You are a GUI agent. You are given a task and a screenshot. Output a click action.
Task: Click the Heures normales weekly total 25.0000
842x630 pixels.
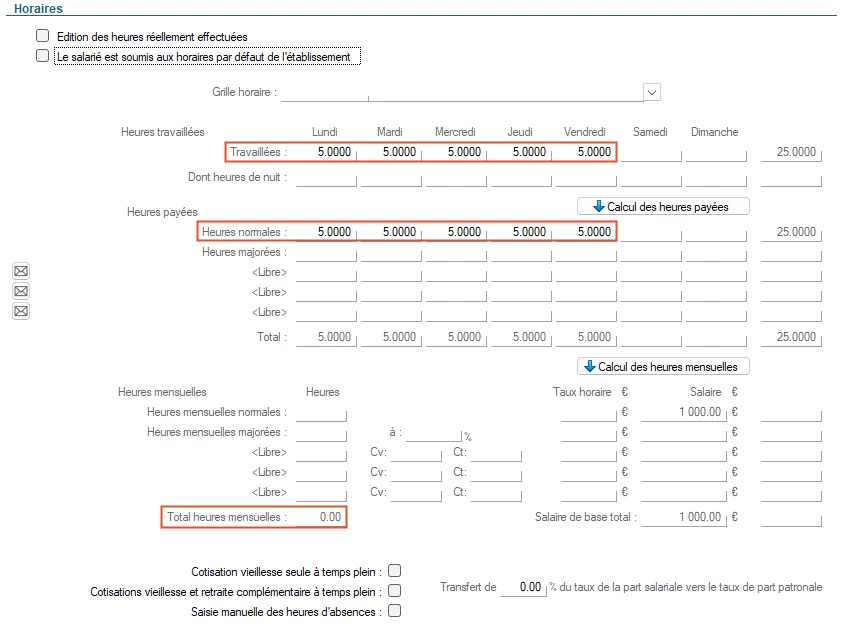(791, 232)
